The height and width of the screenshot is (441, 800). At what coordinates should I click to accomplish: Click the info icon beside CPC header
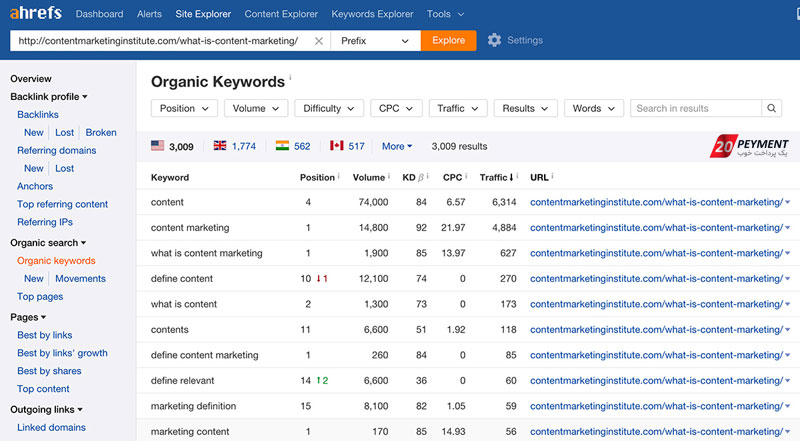(466, 176)
